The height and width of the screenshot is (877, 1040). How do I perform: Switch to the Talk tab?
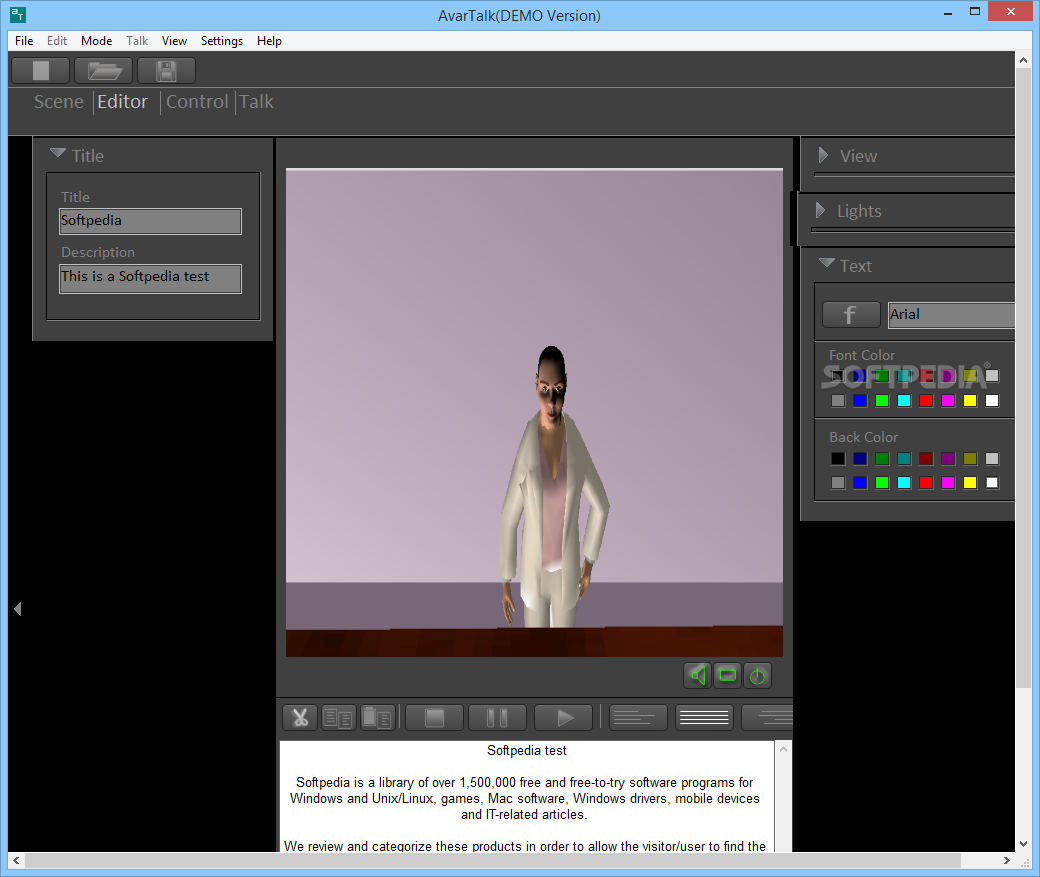(x=256, y=101)
